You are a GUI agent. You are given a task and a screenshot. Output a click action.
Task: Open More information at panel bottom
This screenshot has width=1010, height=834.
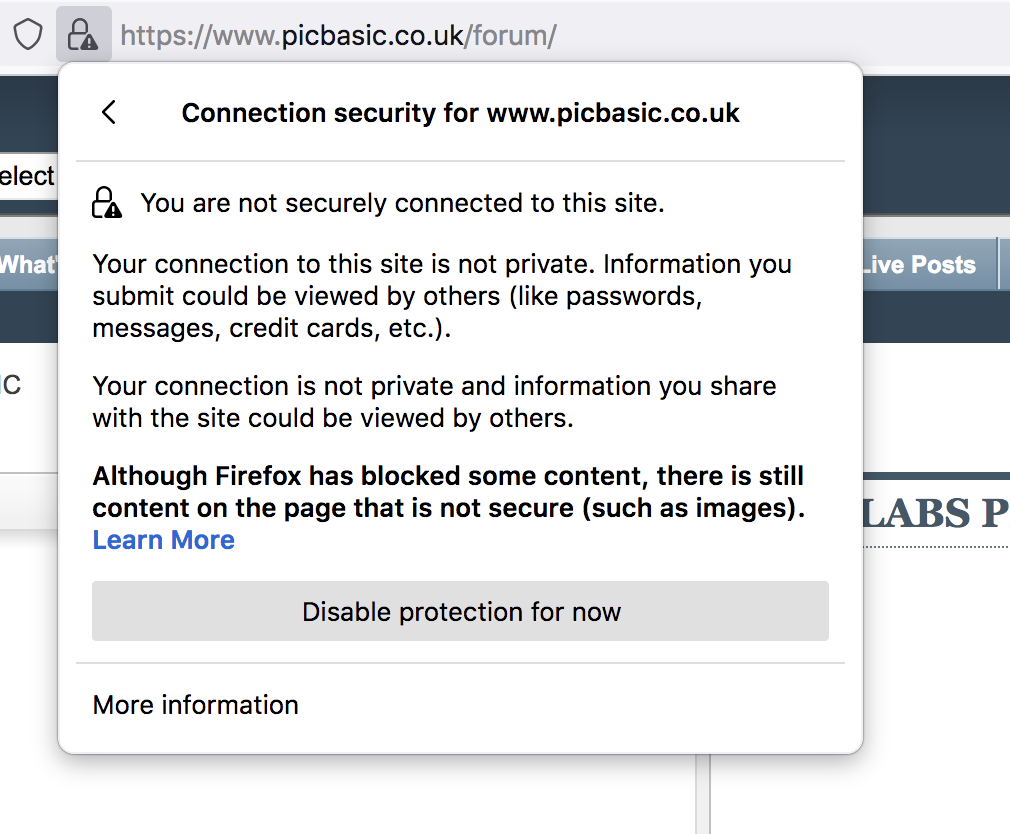coord(195,705)
